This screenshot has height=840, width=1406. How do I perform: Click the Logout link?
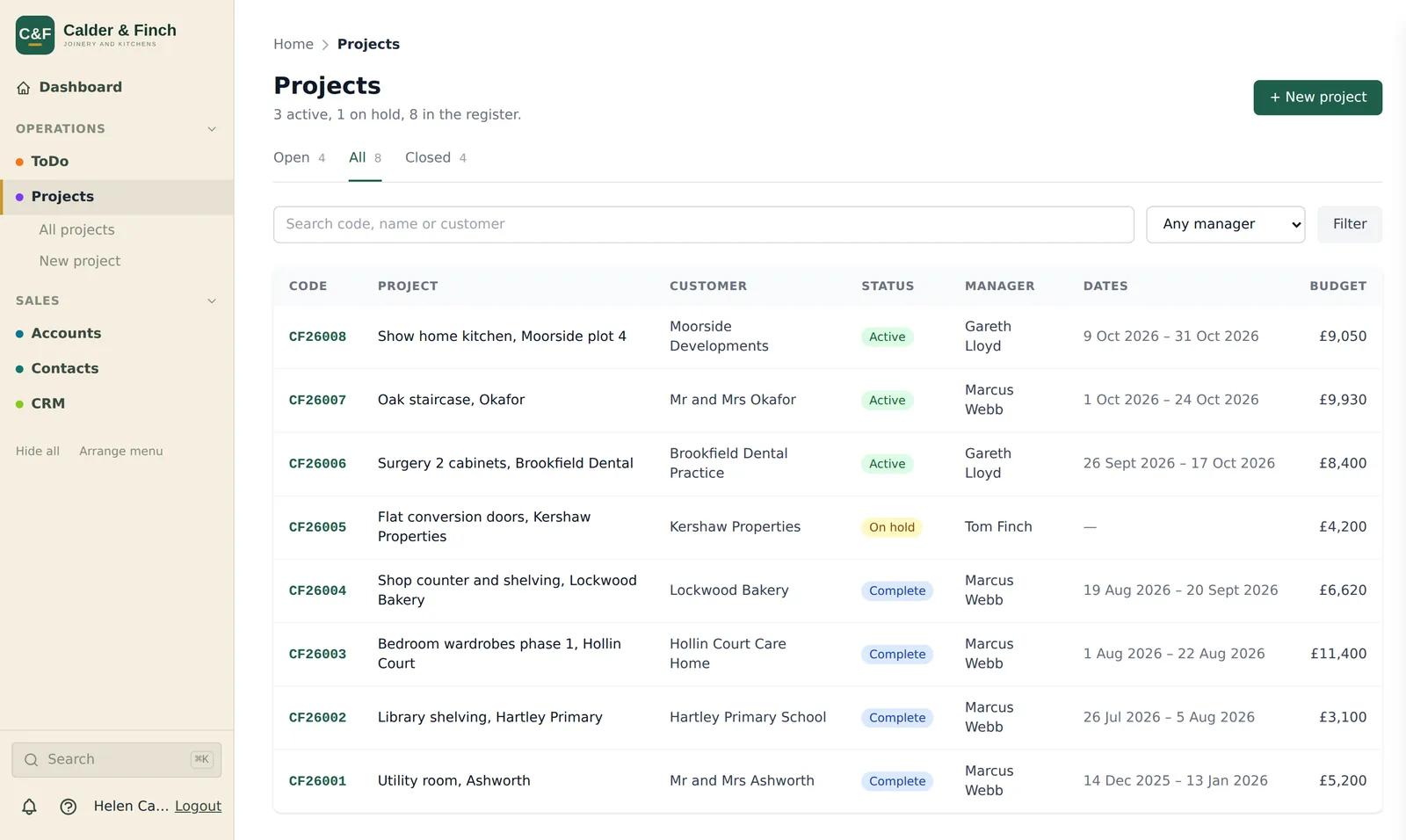point(198,807)
